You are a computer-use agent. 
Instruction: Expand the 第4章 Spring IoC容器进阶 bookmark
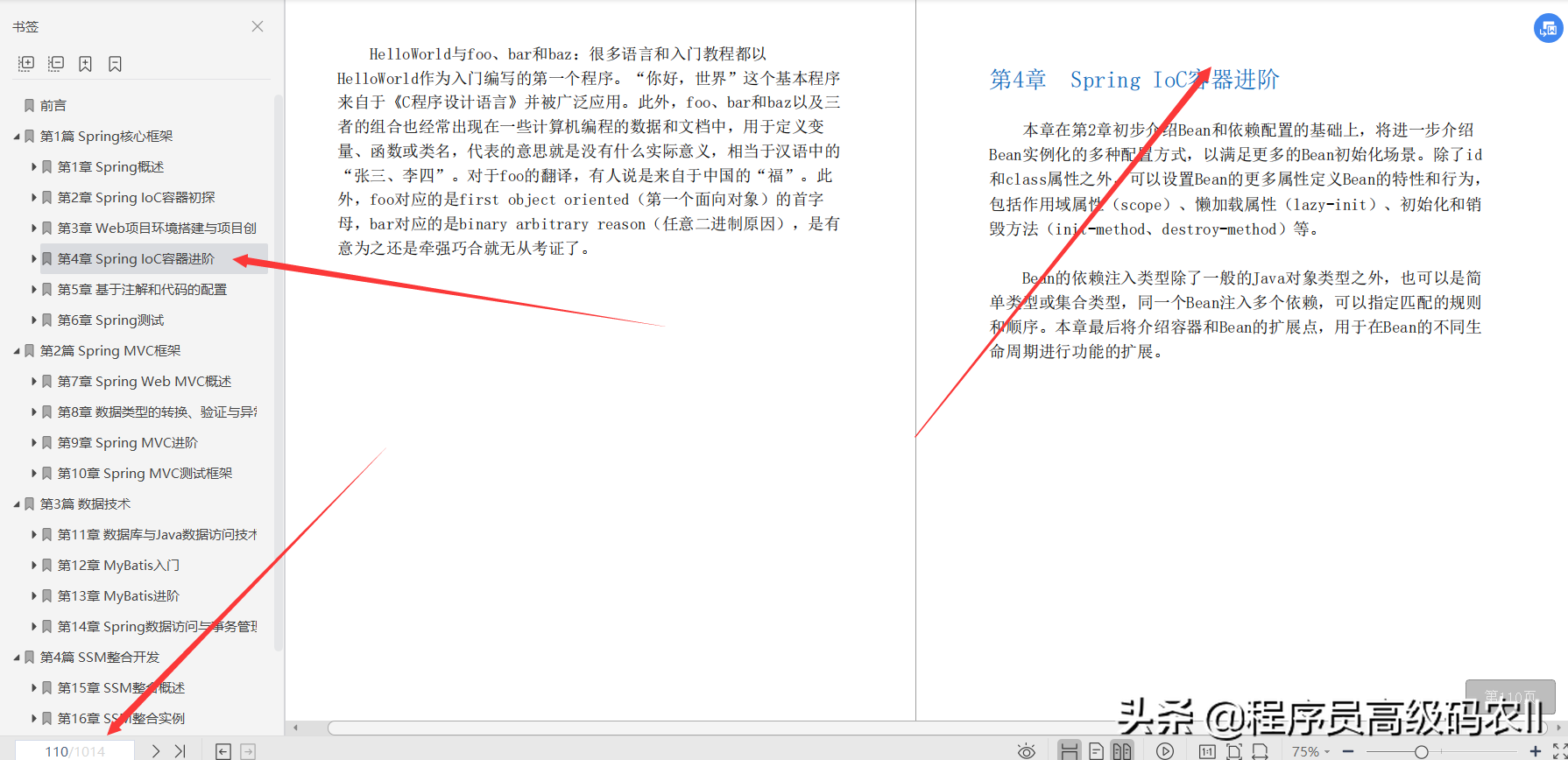[34, 258]
